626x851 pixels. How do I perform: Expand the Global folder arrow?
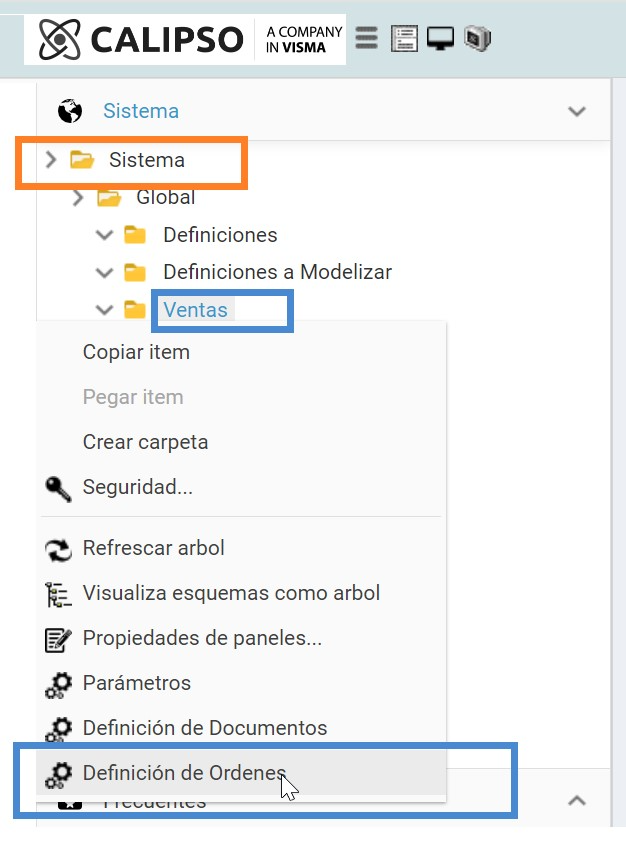[x=78, y=198]
